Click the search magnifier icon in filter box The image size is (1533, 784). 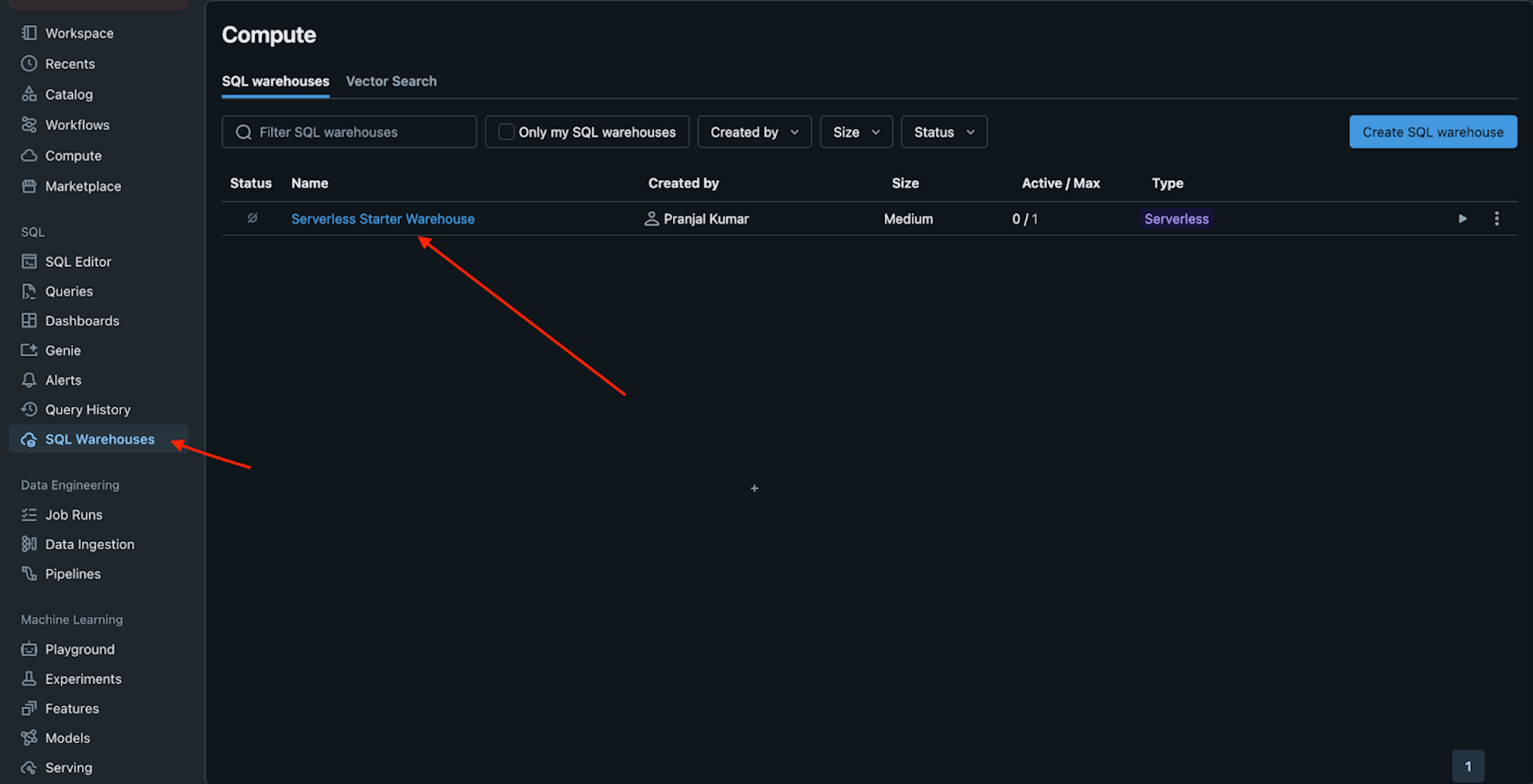[243, 132]
